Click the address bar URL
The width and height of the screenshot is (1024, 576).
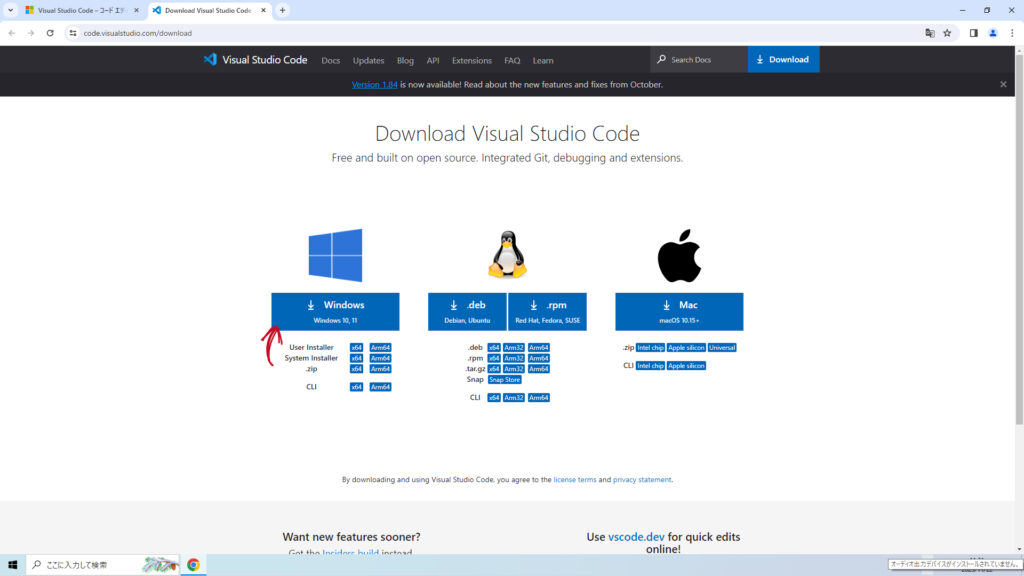(138, 33)
